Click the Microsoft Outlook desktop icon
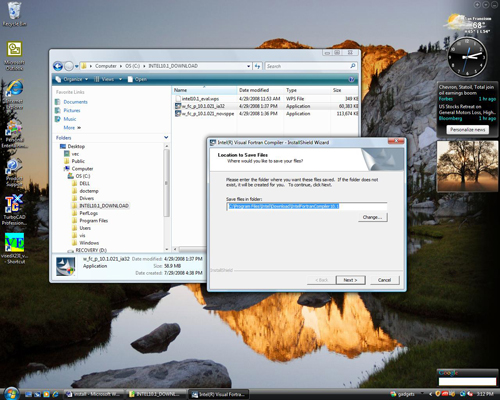The width and height of the screenshot is (500, 400). 14,56
